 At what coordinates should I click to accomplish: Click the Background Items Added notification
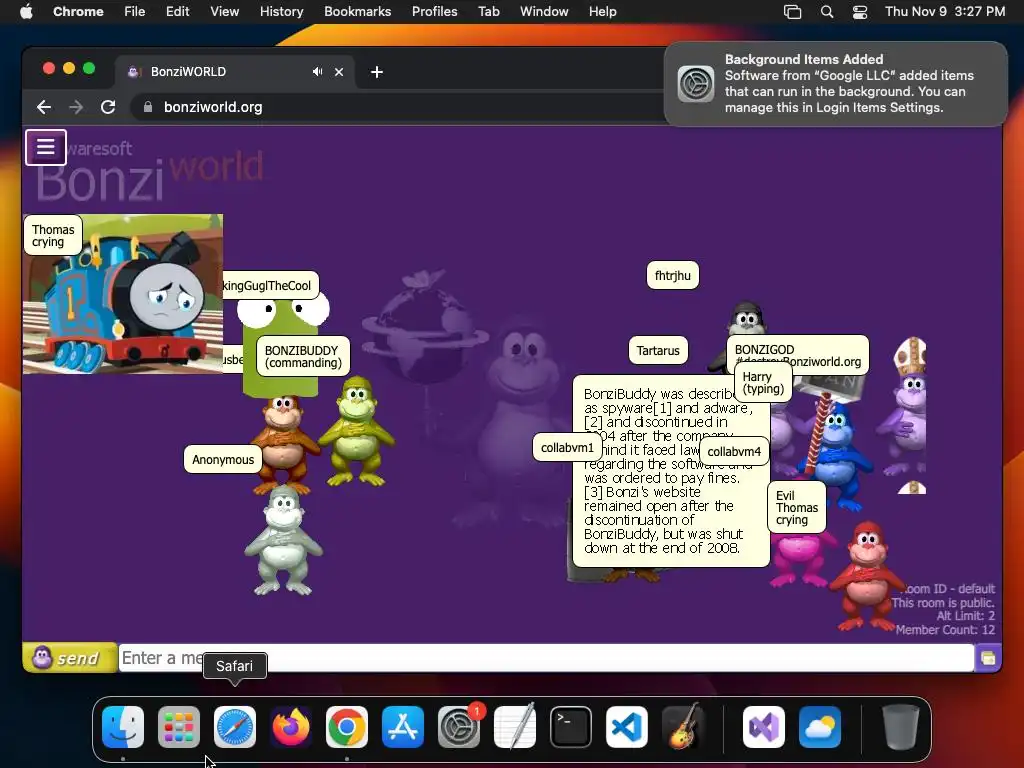point(835,84)
